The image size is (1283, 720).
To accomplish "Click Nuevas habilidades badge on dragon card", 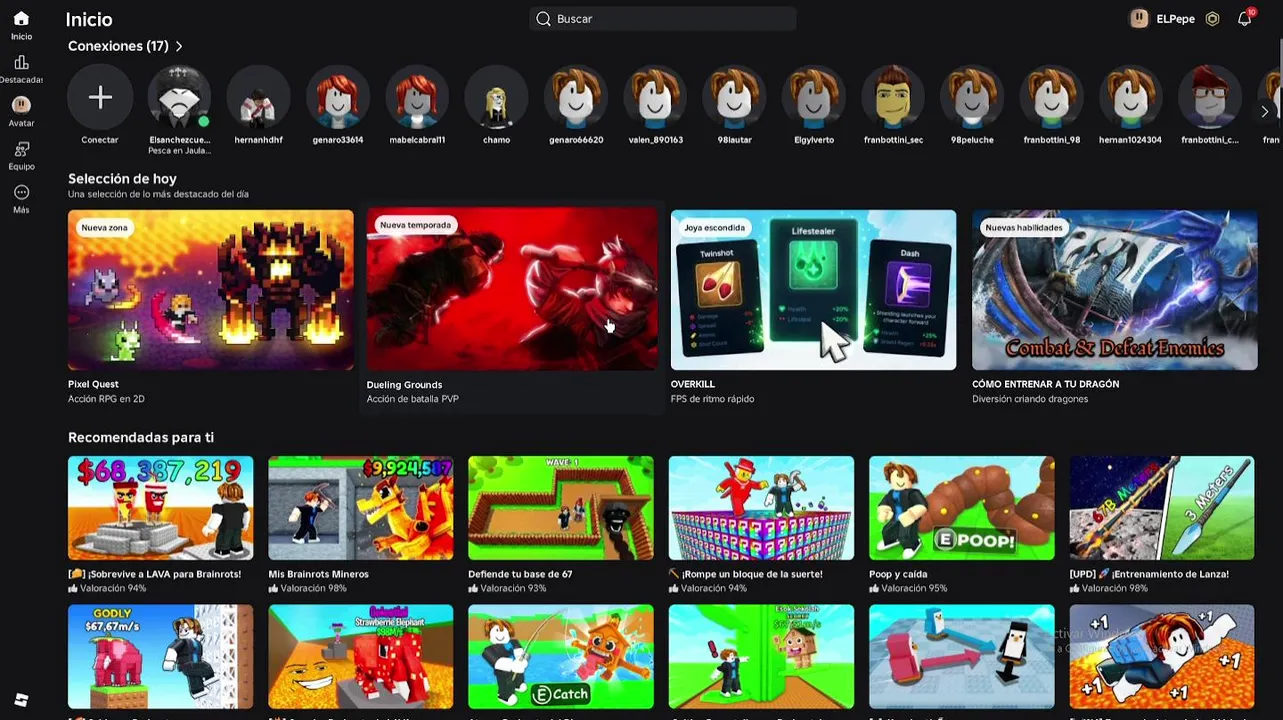I will [1024, 228].
